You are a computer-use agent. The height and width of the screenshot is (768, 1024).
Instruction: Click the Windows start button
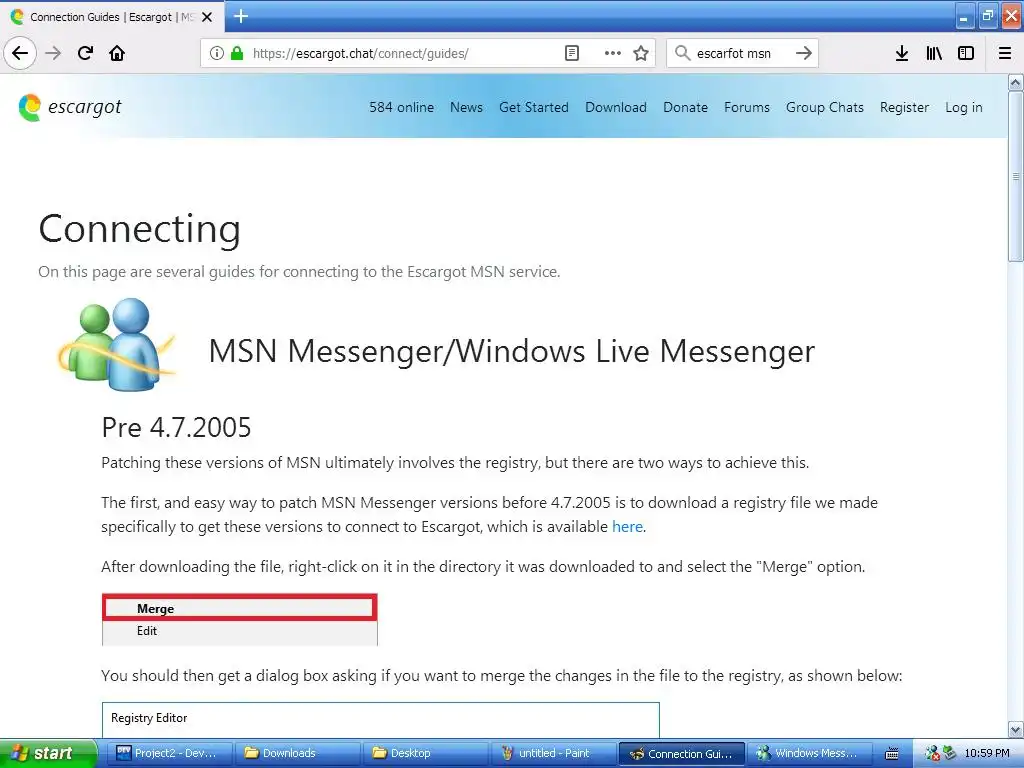click(x=48, y=753)
